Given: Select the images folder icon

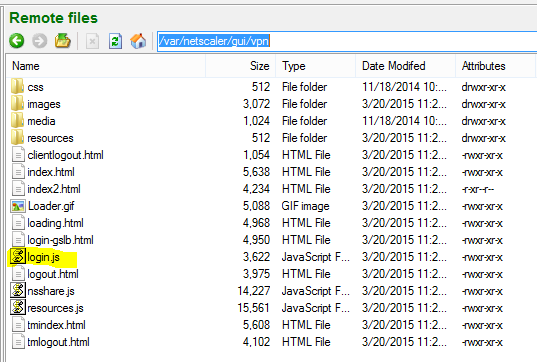Looking at the screenshot, I should [17, 104].
